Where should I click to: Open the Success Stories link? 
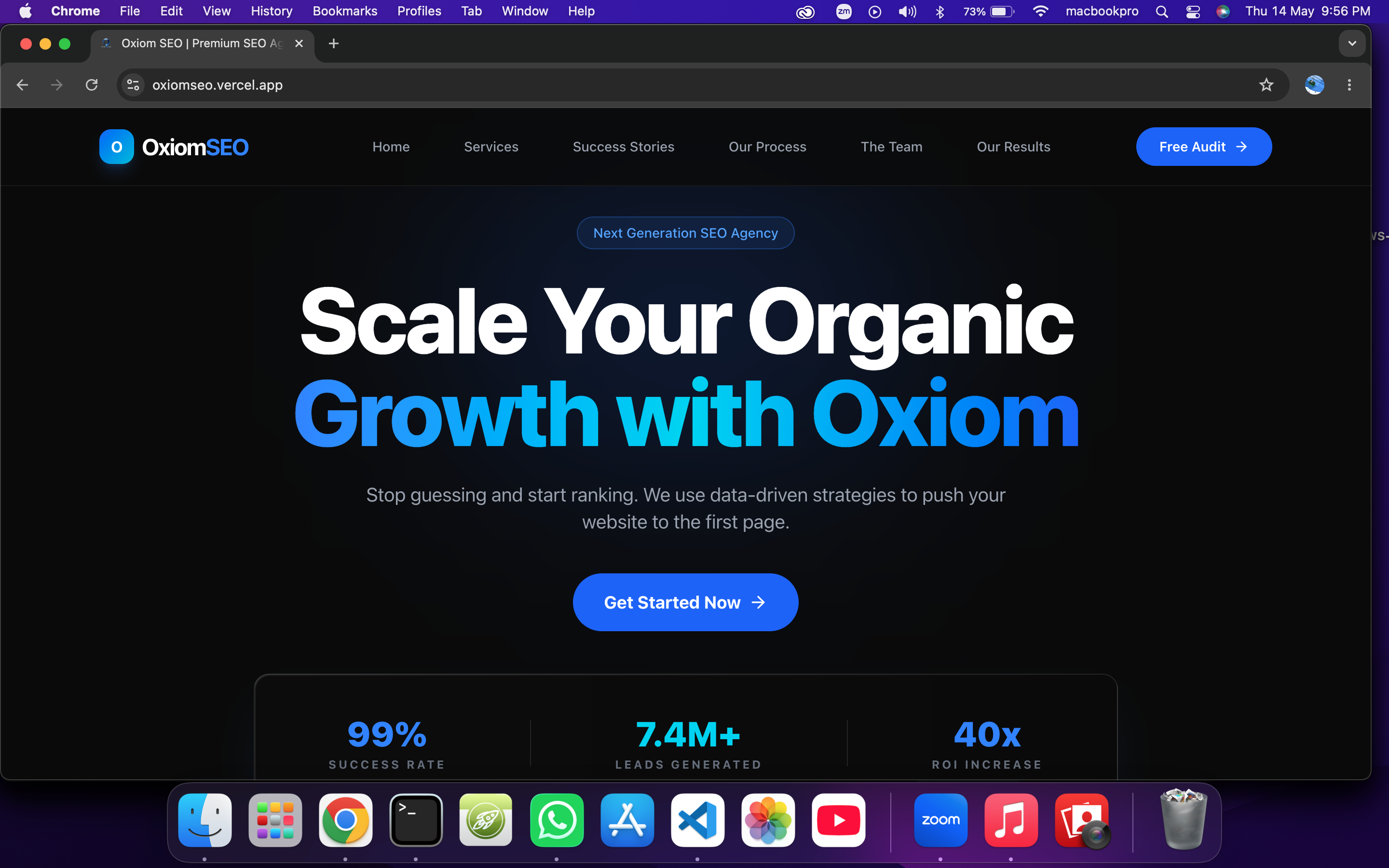(623, 147)
